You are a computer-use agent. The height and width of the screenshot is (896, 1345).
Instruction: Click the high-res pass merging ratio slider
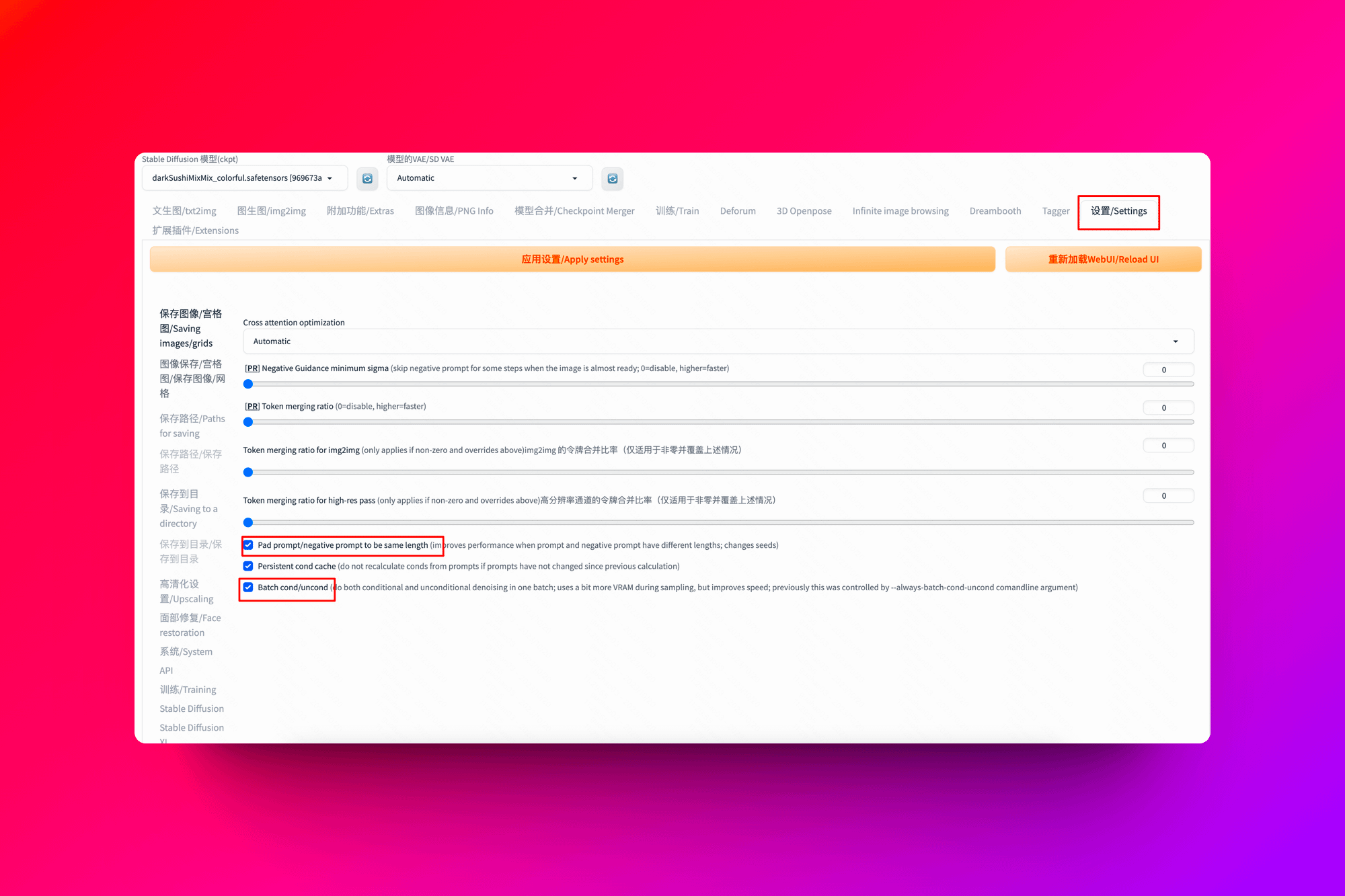click(x=718, y=522)
